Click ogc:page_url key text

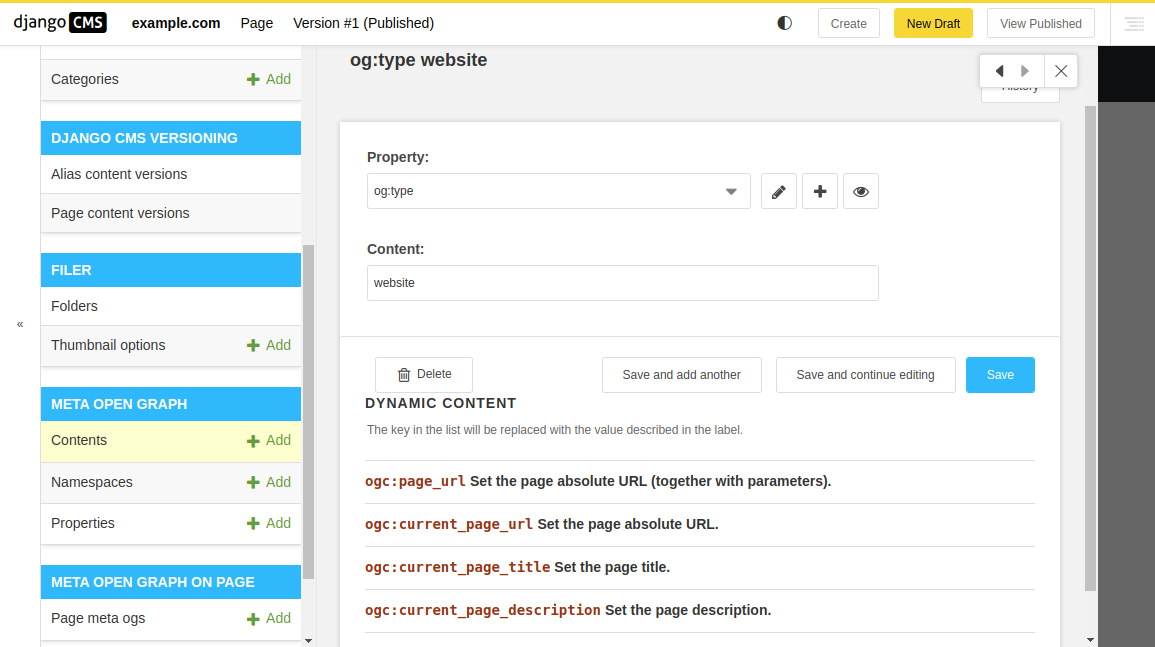415,481
